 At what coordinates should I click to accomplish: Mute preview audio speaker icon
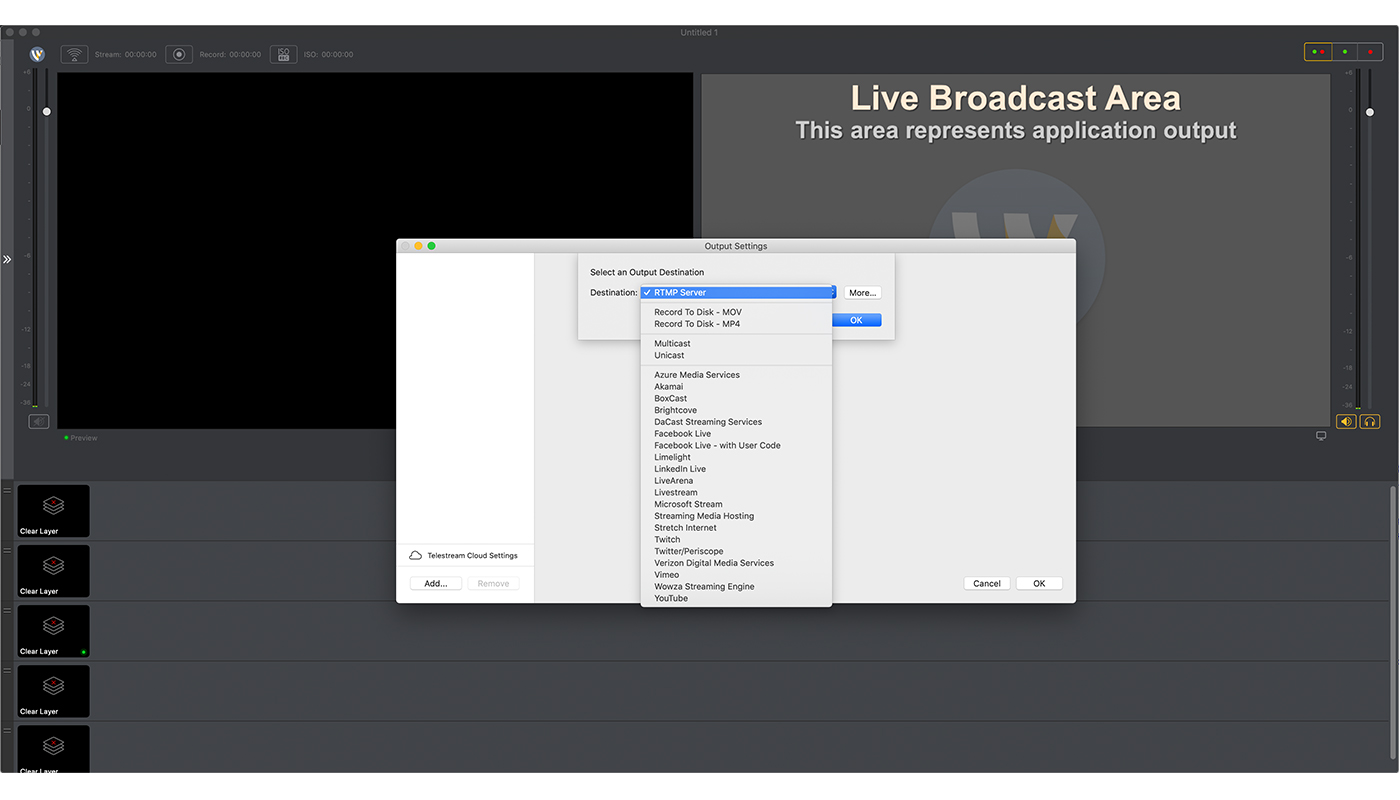(x=39, y=422)
